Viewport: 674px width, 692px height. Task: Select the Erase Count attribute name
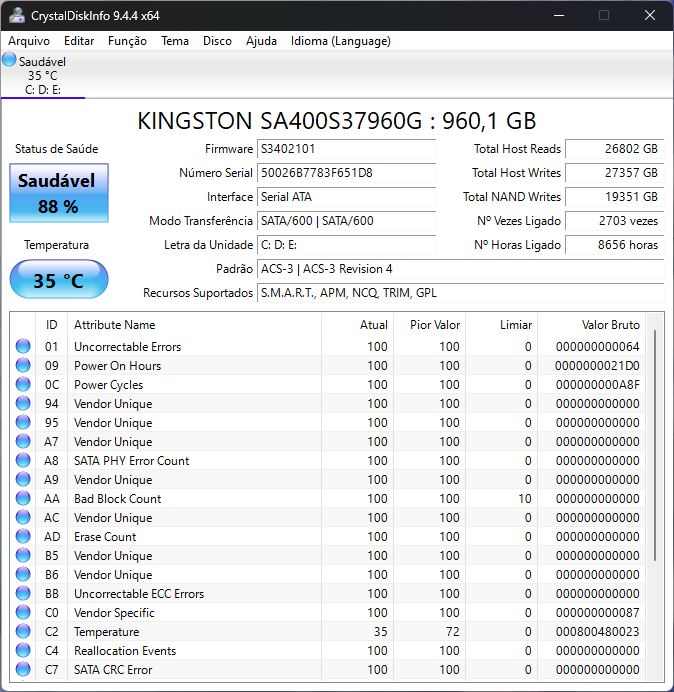(105, 537)
